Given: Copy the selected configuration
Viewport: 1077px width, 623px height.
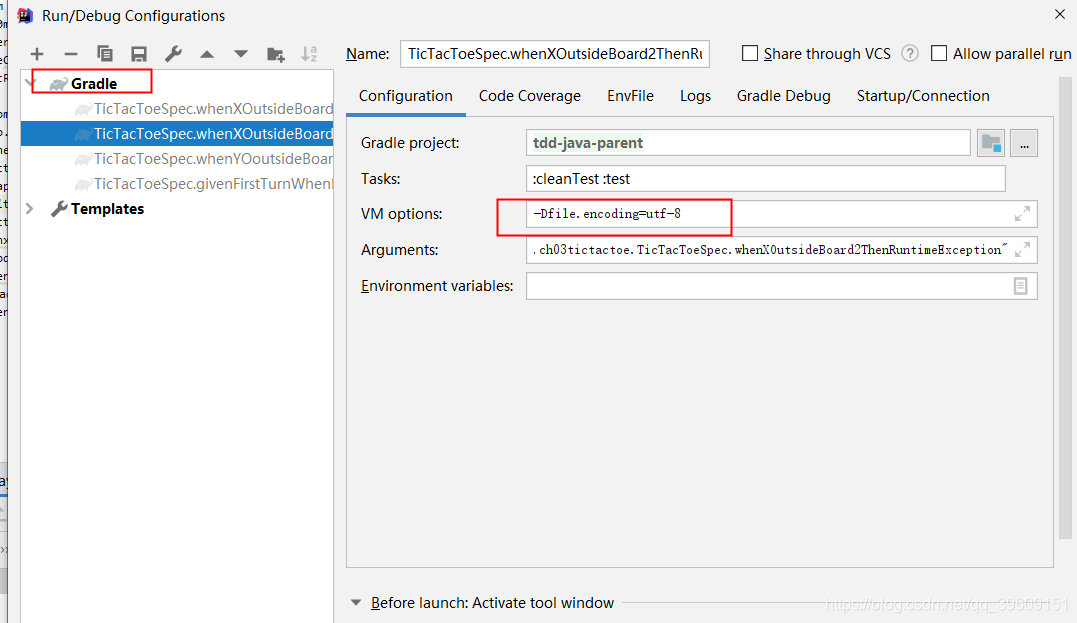Looking at the screenshot, I should click(104, 53).
